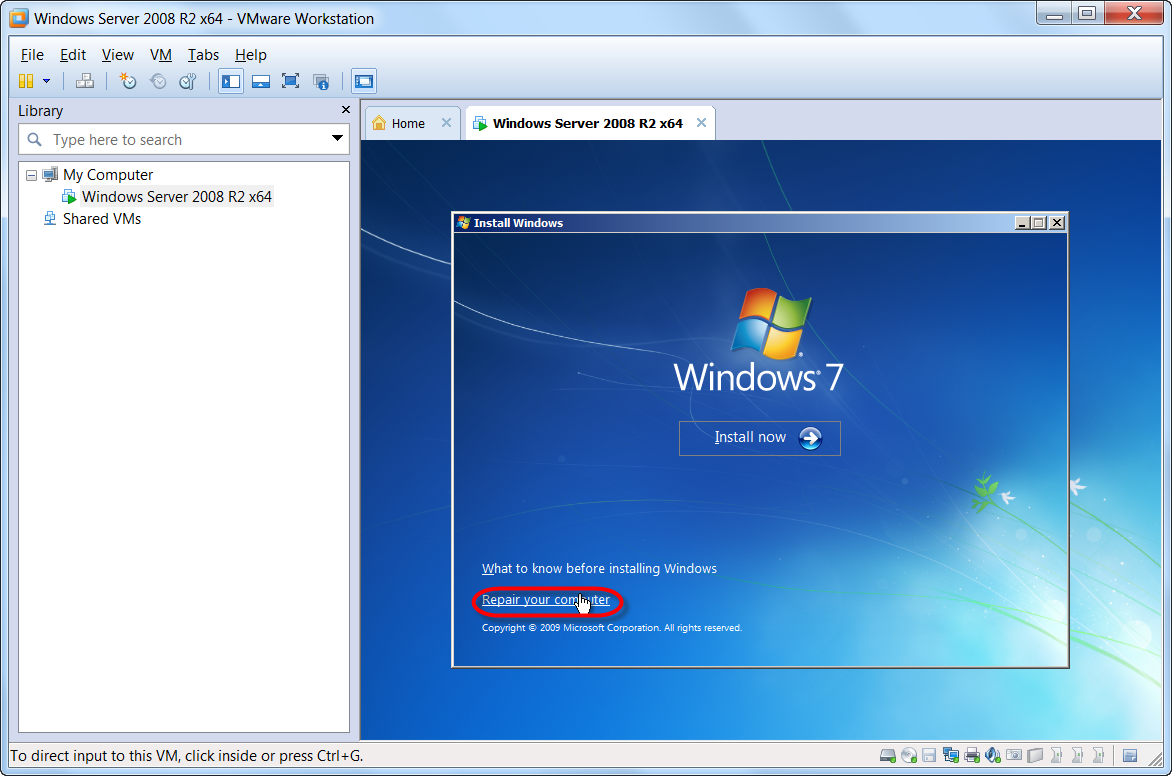The width and height of the screenshot is (1172, 776).
Task: Open the power options dropdown arrow
Action: [x=46, y=81]
